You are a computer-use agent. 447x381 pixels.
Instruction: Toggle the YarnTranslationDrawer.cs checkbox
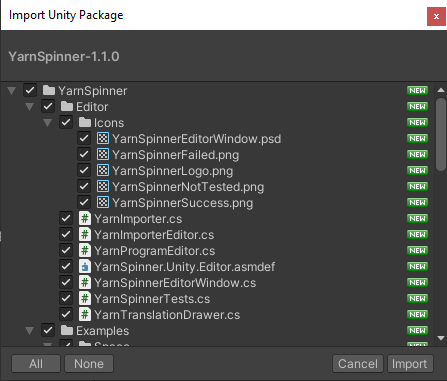point(66,315)
